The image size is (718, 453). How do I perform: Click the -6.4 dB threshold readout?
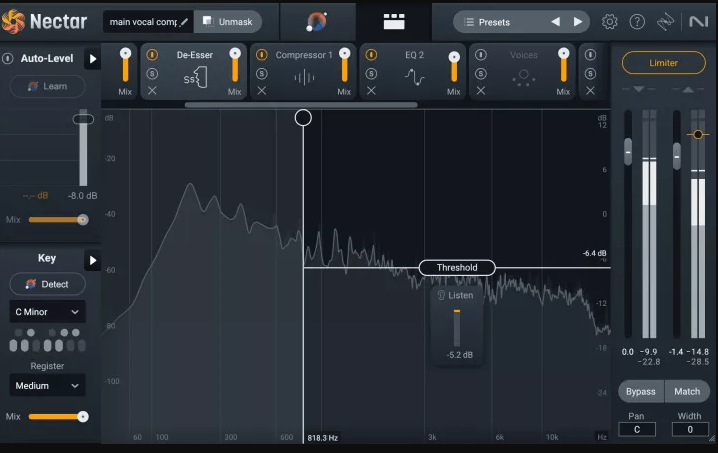pyautogui.click(x=594, y=253)
